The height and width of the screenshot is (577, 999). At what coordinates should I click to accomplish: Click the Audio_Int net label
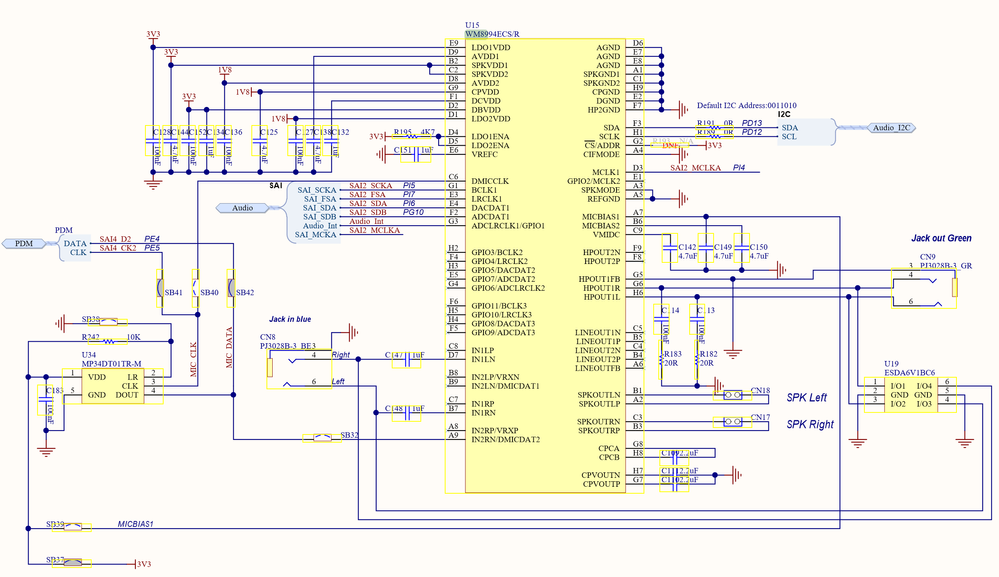366,221
